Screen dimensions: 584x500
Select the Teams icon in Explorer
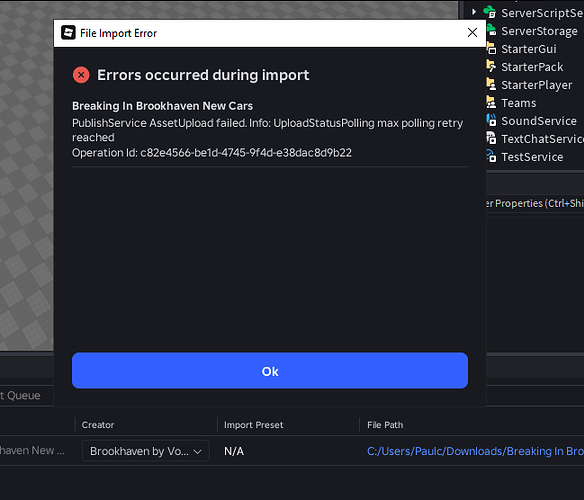point(491,102)
